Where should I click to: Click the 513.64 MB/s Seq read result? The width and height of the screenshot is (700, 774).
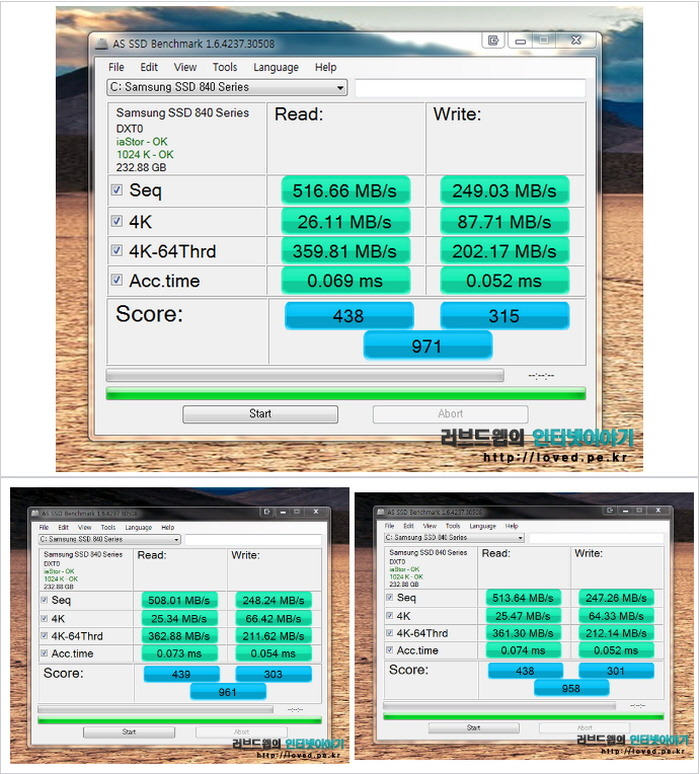click(x=523, y=598)
